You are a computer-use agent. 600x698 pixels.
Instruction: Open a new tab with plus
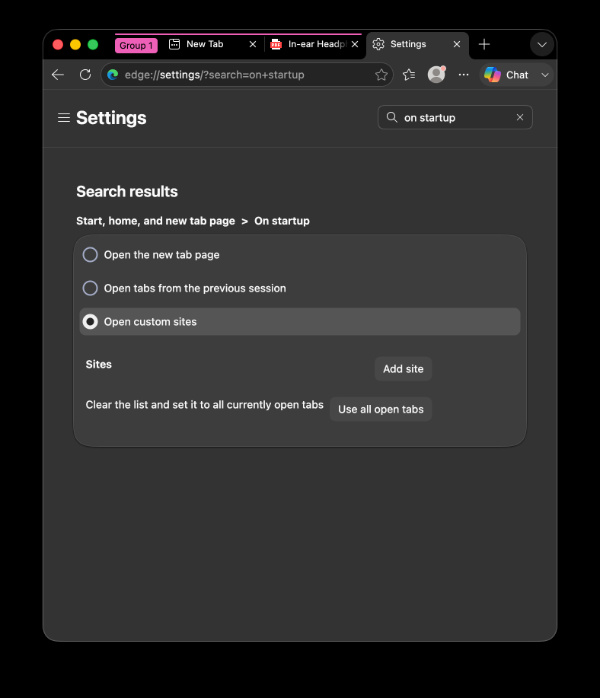(484, 44)
